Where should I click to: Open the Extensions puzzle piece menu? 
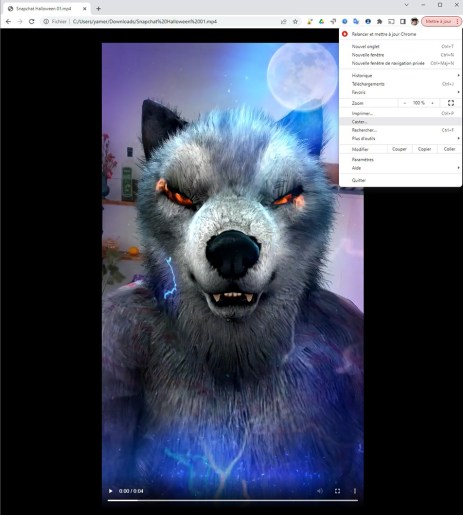coord(379,22)
